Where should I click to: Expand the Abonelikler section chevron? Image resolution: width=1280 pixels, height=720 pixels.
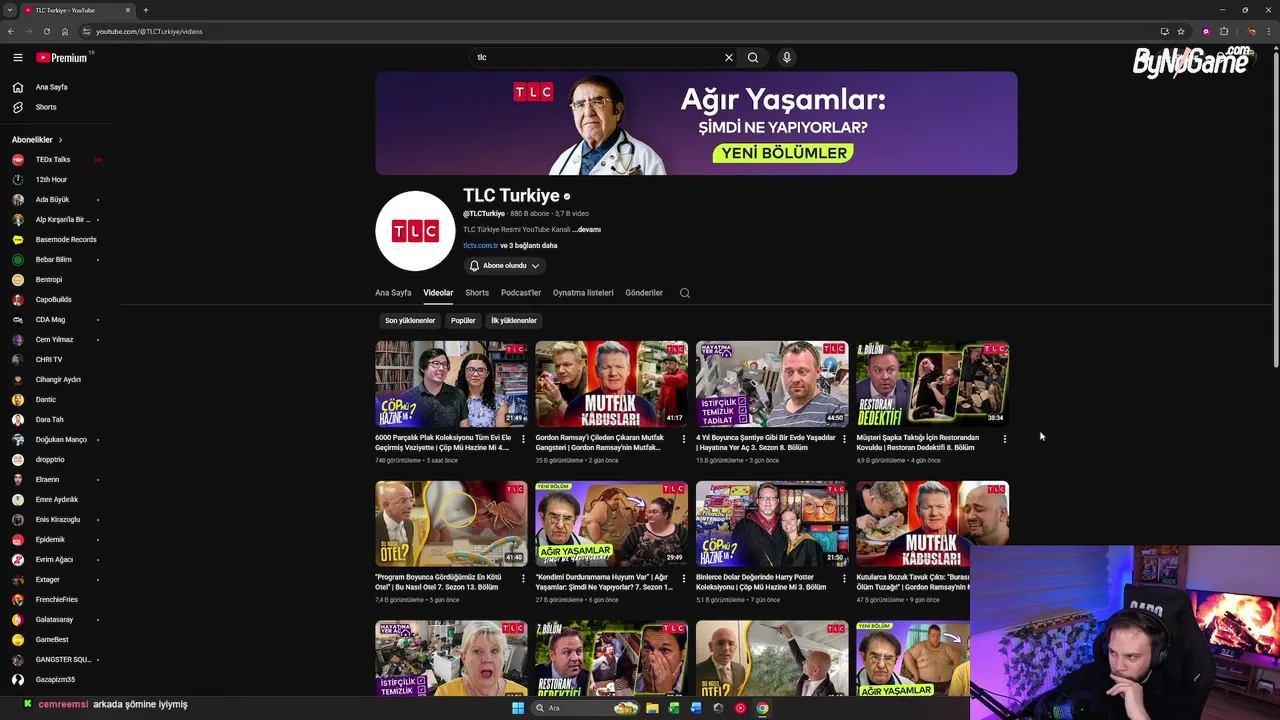[x=60, y=140]
